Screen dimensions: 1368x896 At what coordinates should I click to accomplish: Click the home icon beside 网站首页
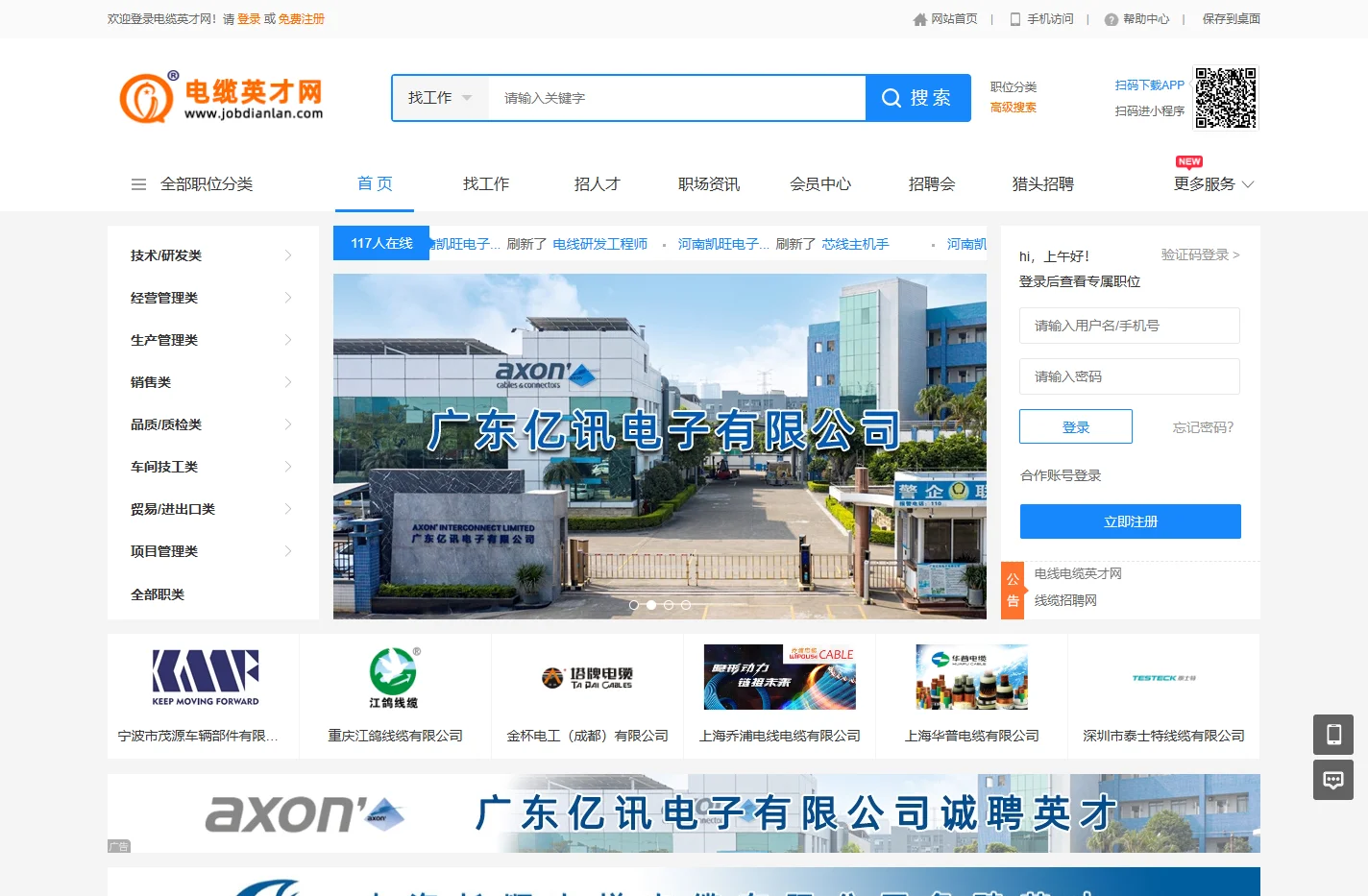pos(919,19)
